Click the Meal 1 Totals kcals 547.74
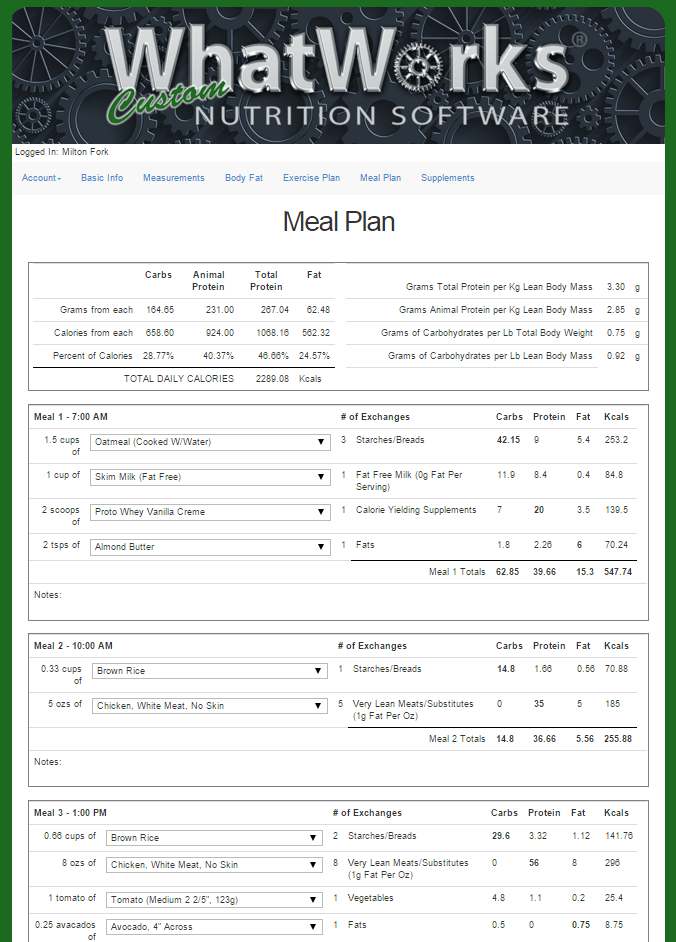 point(618,572)
